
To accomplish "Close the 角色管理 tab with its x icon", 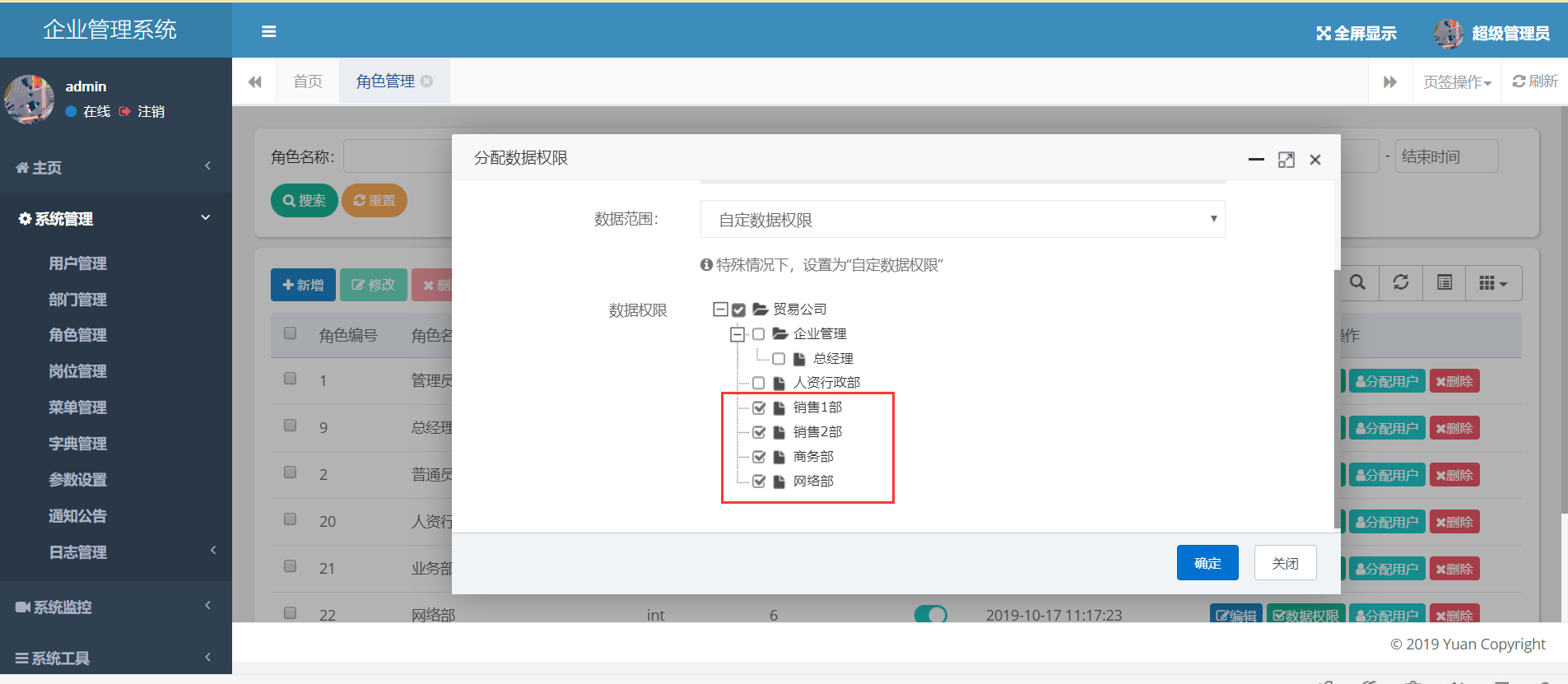I will (x=426, y=81).
